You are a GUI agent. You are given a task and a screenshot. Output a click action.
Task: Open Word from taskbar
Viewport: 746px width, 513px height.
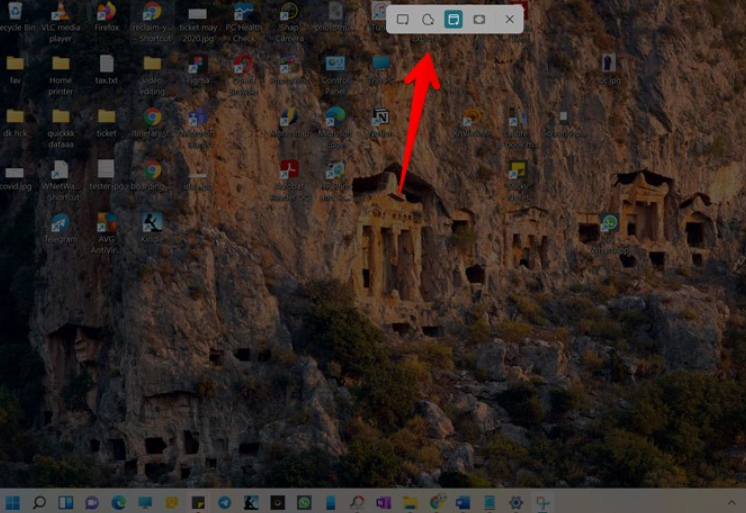point(463,502)
